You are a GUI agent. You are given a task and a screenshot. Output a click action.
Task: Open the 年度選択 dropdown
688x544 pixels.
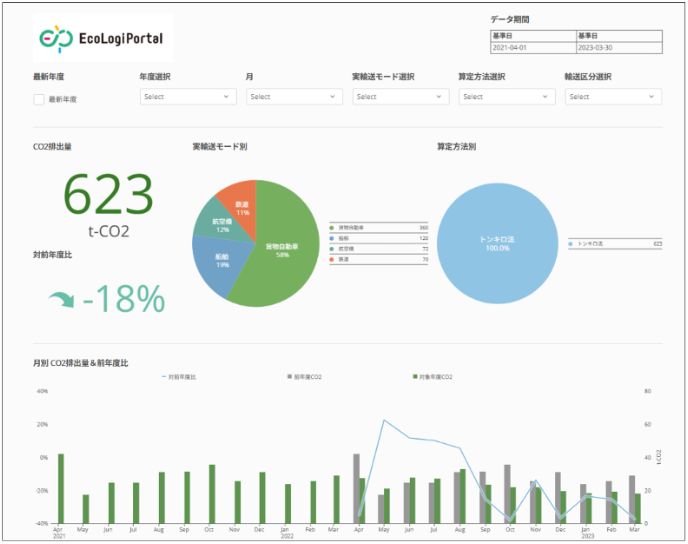[x=187, y=97]
